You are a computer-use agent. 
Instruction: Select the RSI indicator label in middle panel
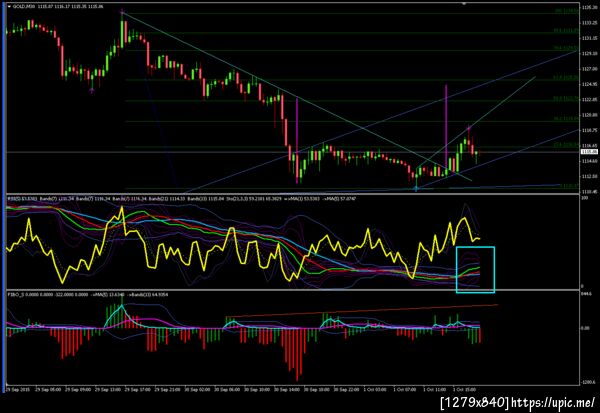pos(21,199)
